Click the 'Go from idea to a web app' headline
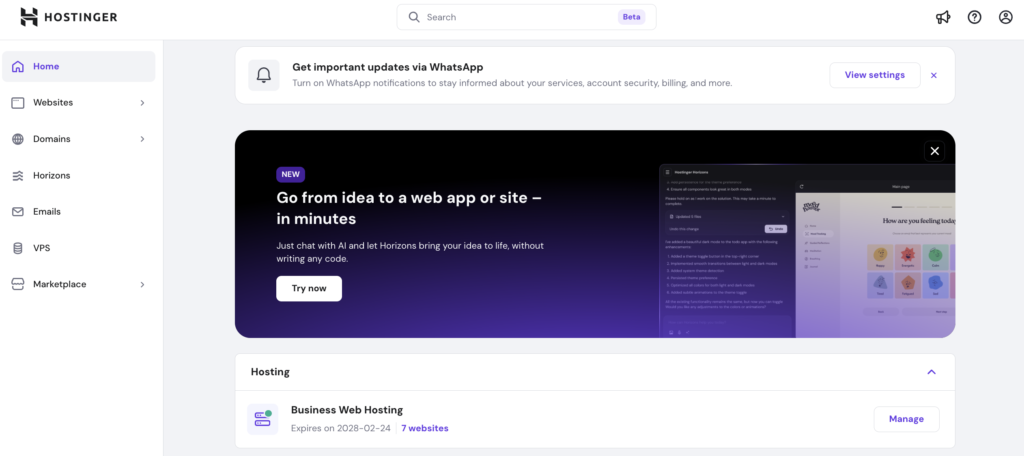Screen dimensions: 1024x456 pyautogui.click(x=409, y=208)
